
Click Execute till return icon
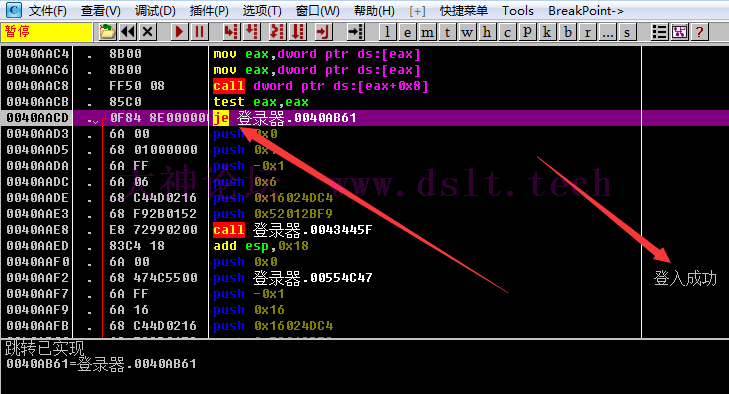tap(323, 32)
